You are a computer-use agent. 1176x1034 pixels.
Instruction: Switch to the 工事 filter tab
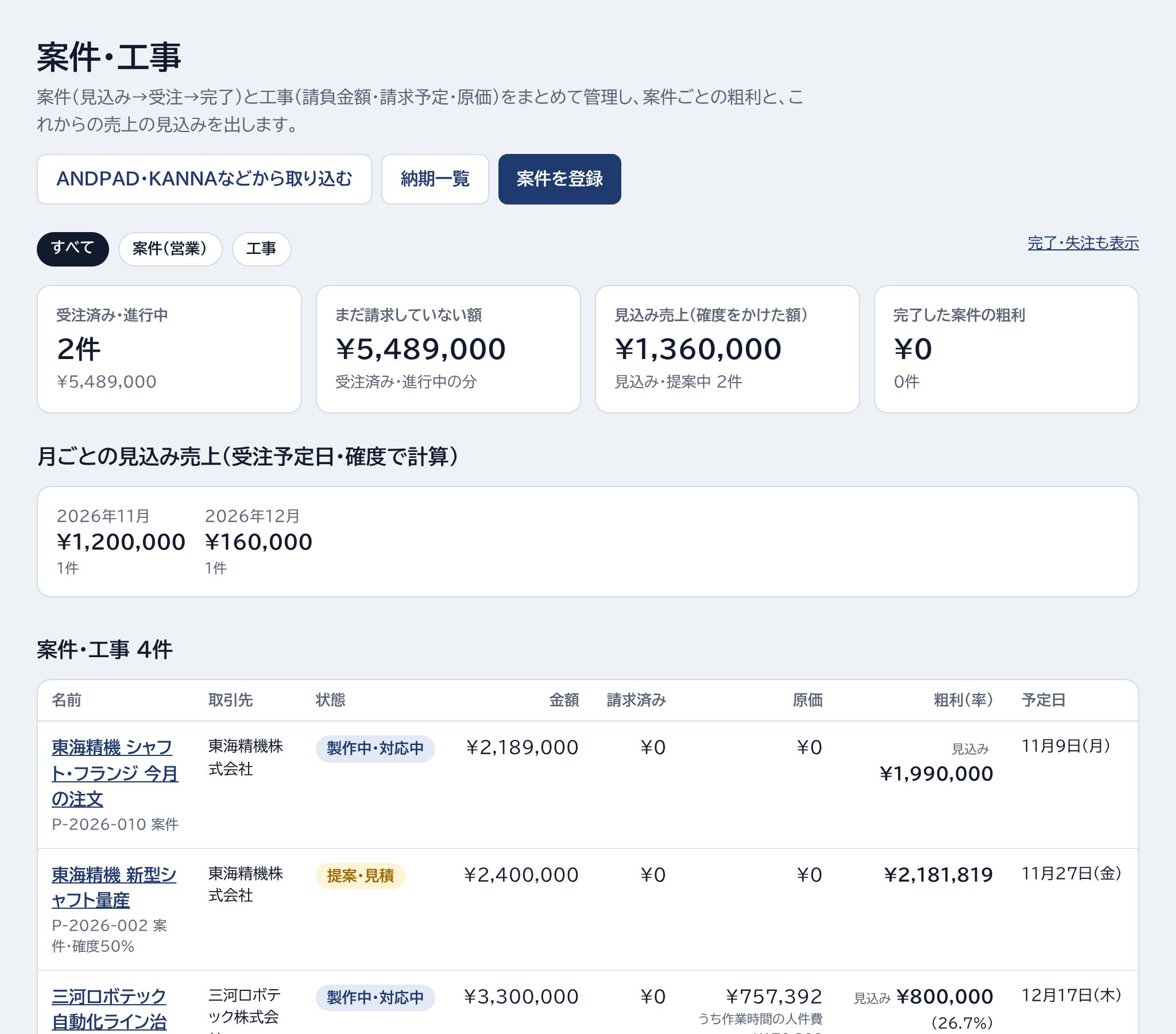click(x=261, y=249)
